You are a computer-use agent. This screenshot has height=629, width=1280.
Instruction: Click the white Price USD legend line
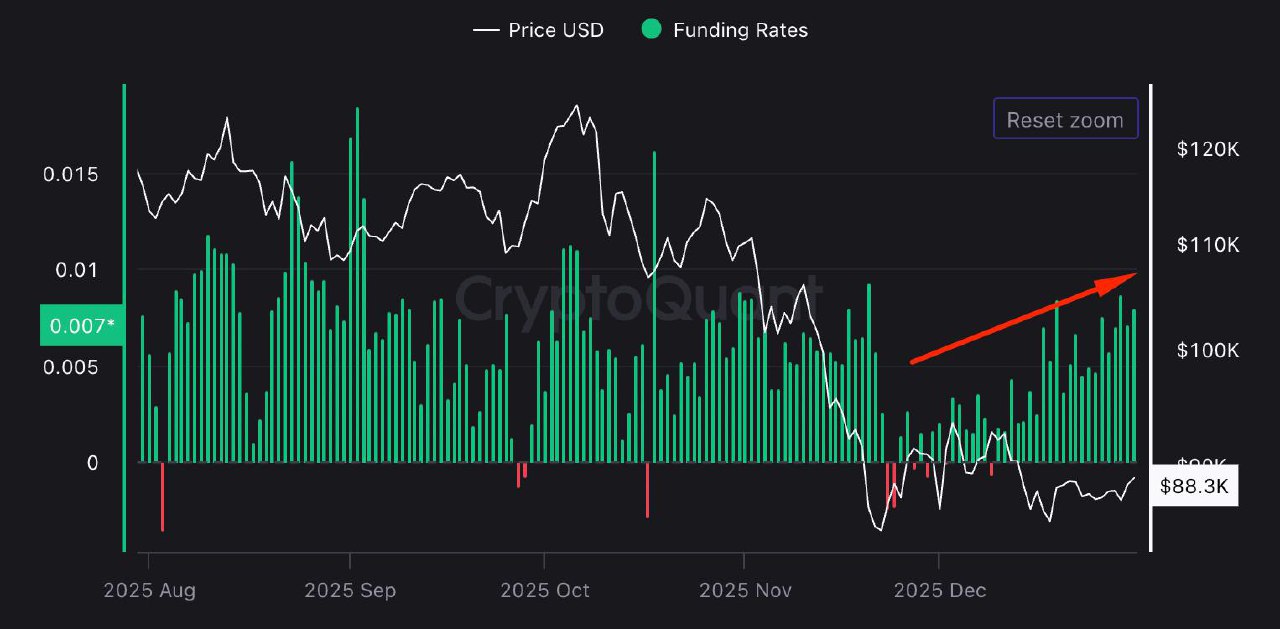pos(486,30)
